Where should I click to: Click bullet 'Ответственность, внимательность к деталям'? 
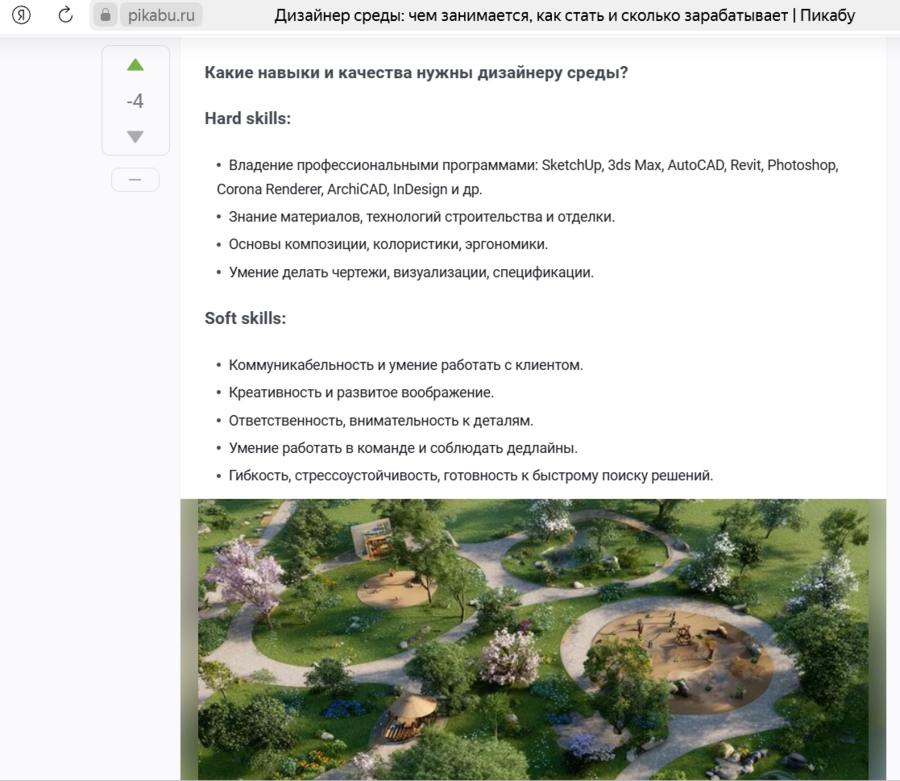pyautogui.click(x=381, y=421)
